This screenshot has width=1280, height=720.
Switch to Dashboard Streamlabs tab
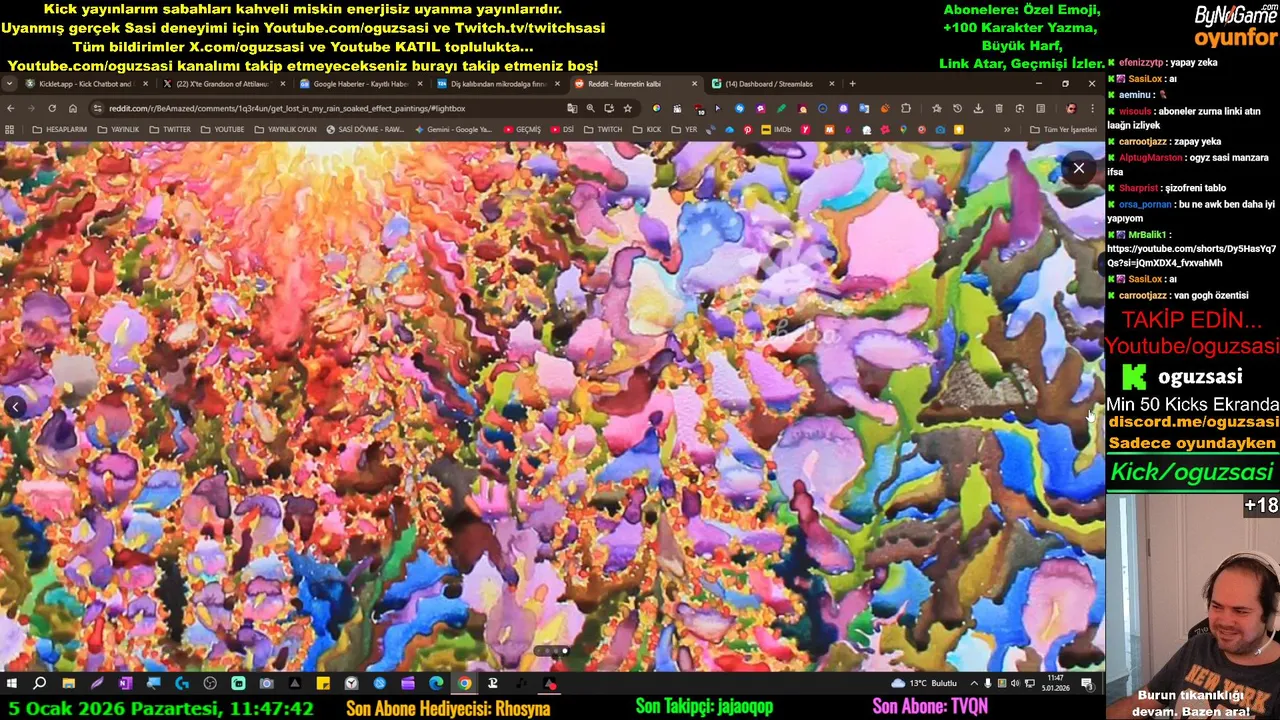772,84
